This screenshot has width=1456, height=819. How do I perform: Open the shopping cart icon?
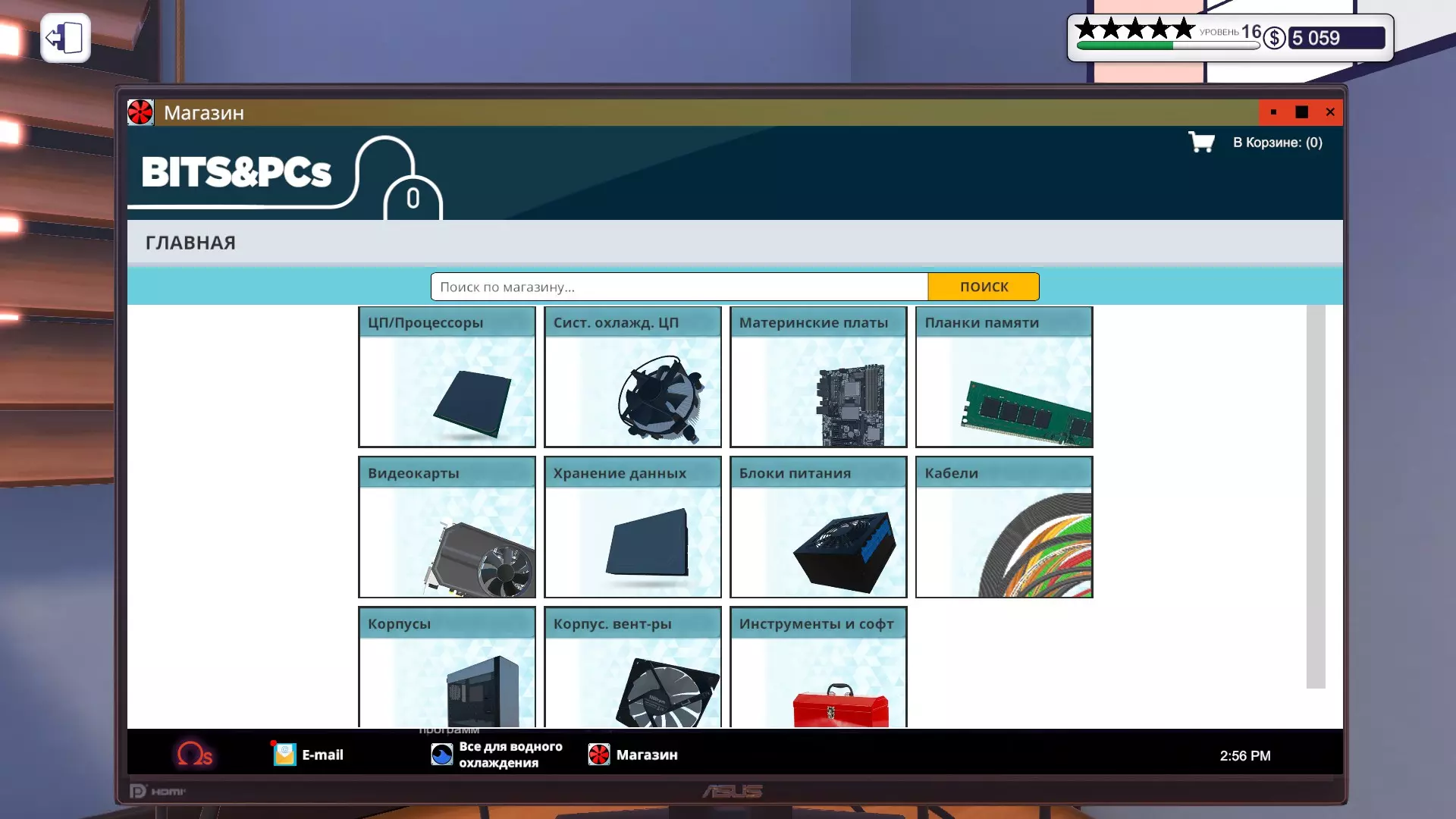[1201, 142]
